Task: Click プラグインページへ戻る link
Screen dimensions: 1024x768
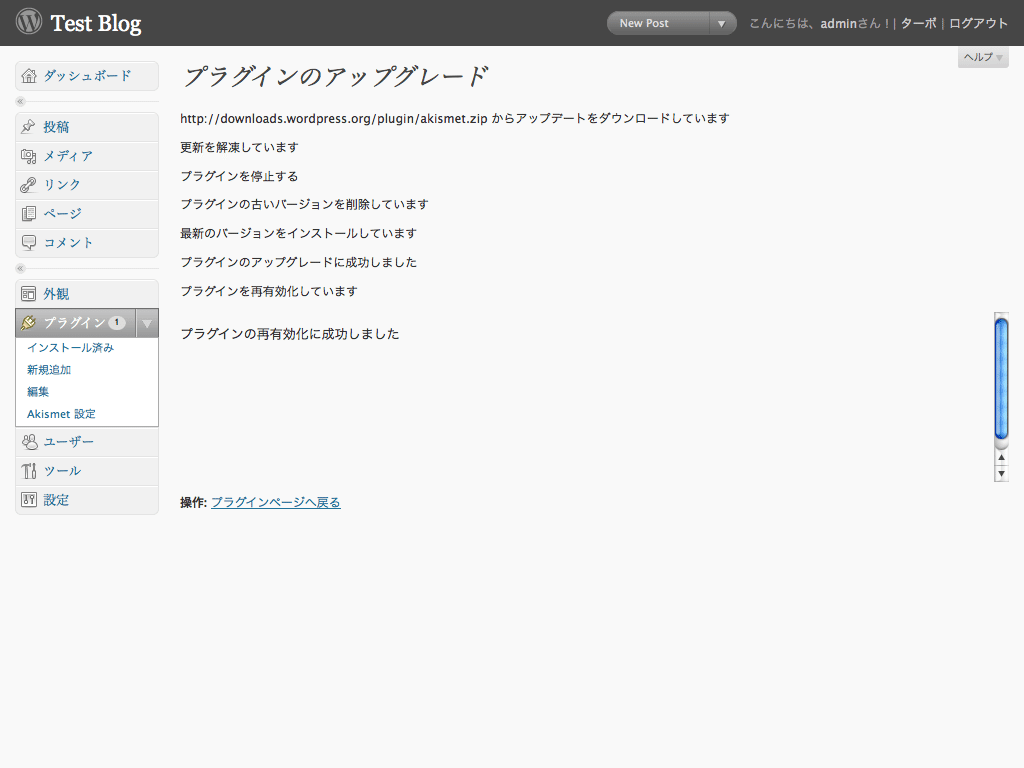Action: tap(276, 502)
